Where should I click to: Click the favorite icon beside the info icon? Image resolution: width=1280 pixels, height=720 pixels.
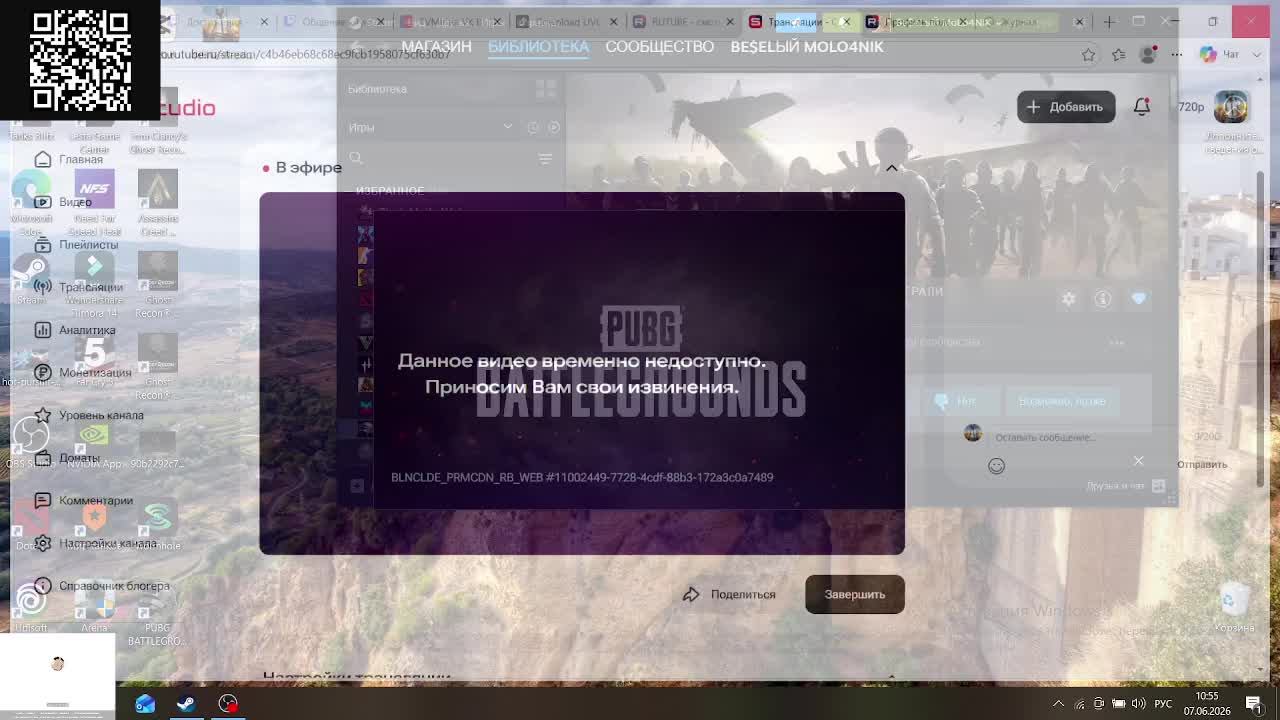click(1138, 299)
